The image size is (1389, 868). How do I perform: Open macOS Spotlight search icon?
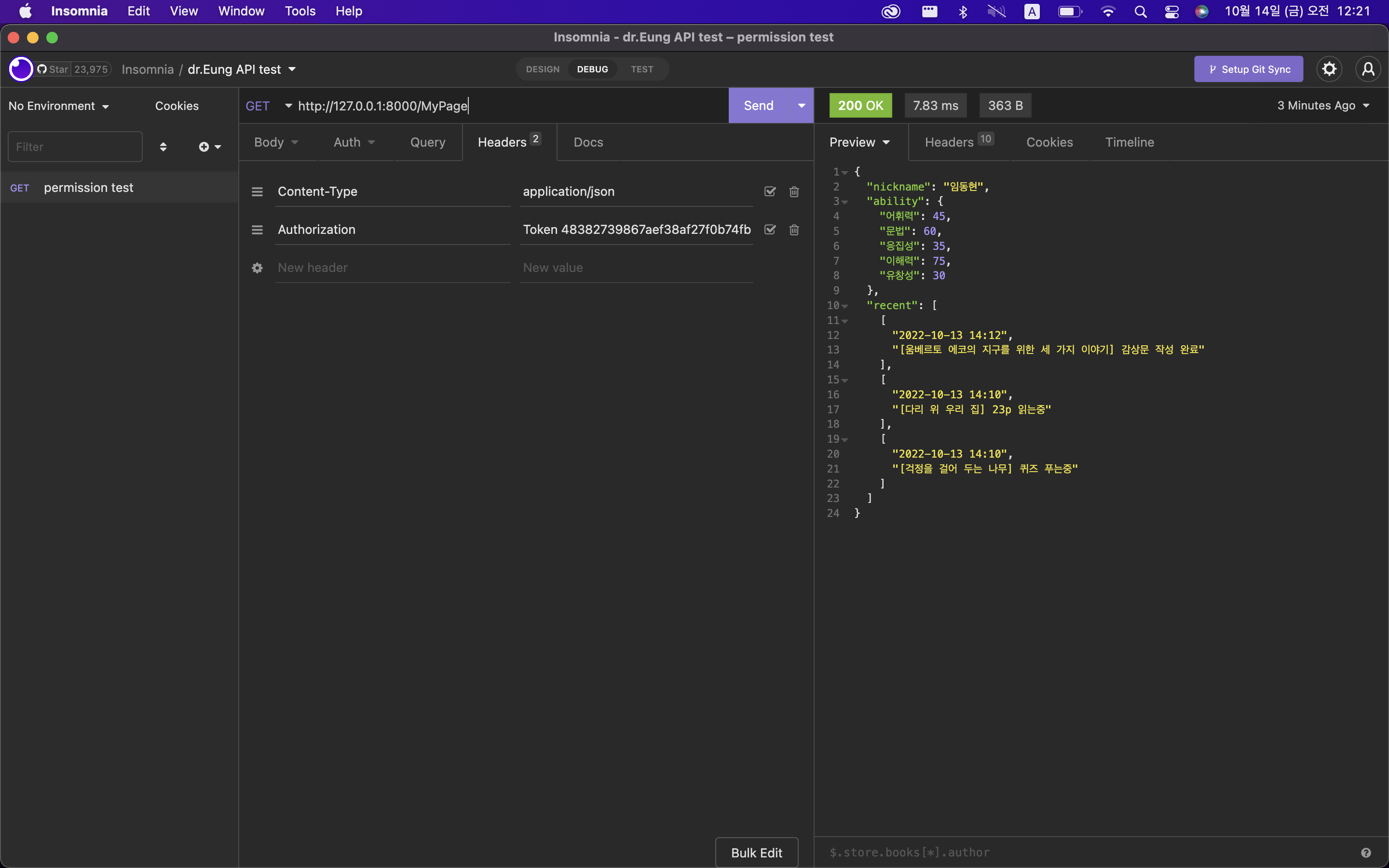[1141, 12]
